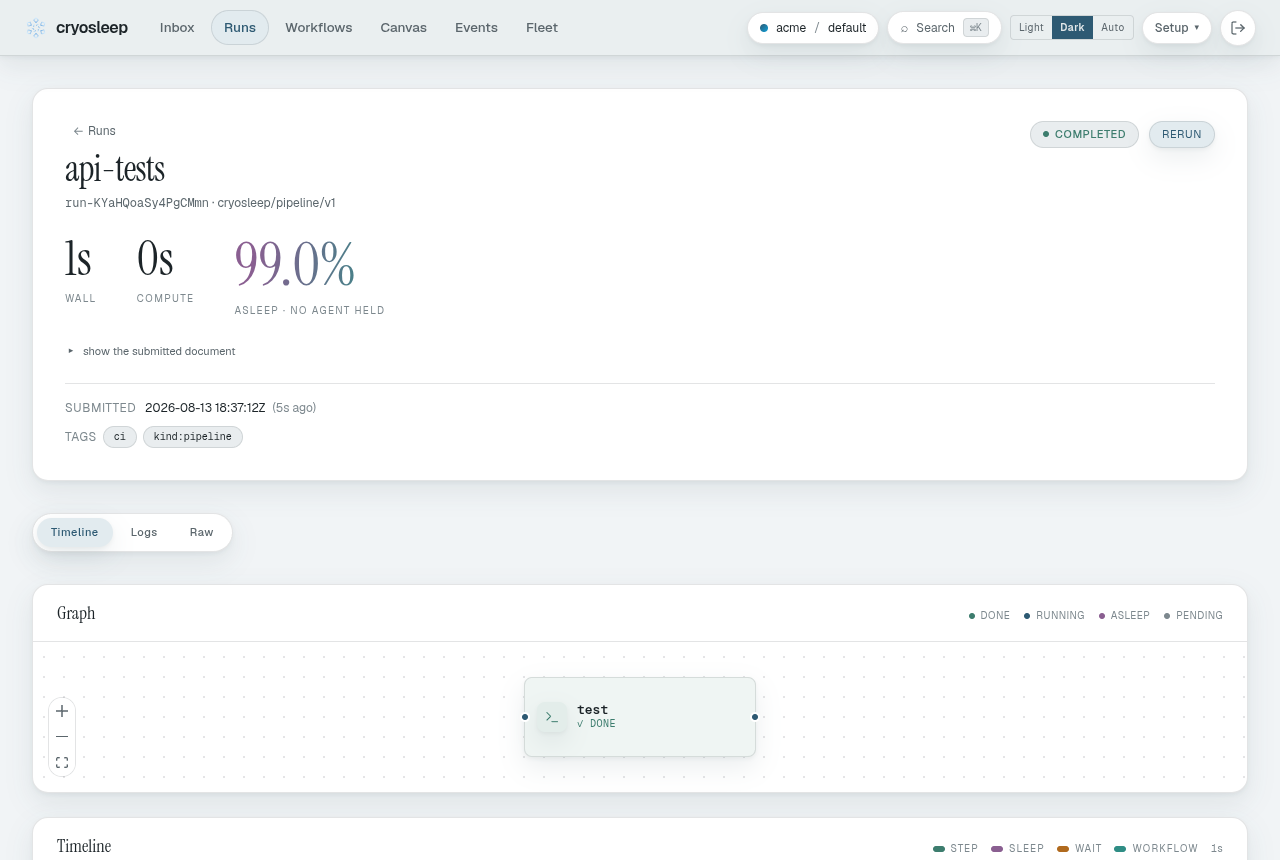Click the WORKFLOW legend entry in Timeline
The width and height of the screenshot is (1280, 860).
[1156, 848]
